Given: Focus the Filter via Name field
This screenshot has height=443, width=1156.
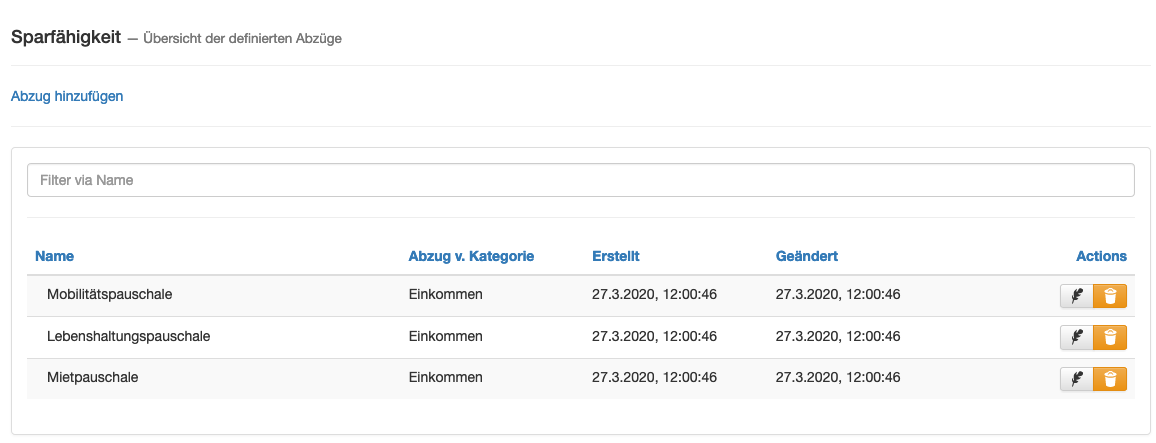Looking at the screenshot, I should tap(580, 180).
